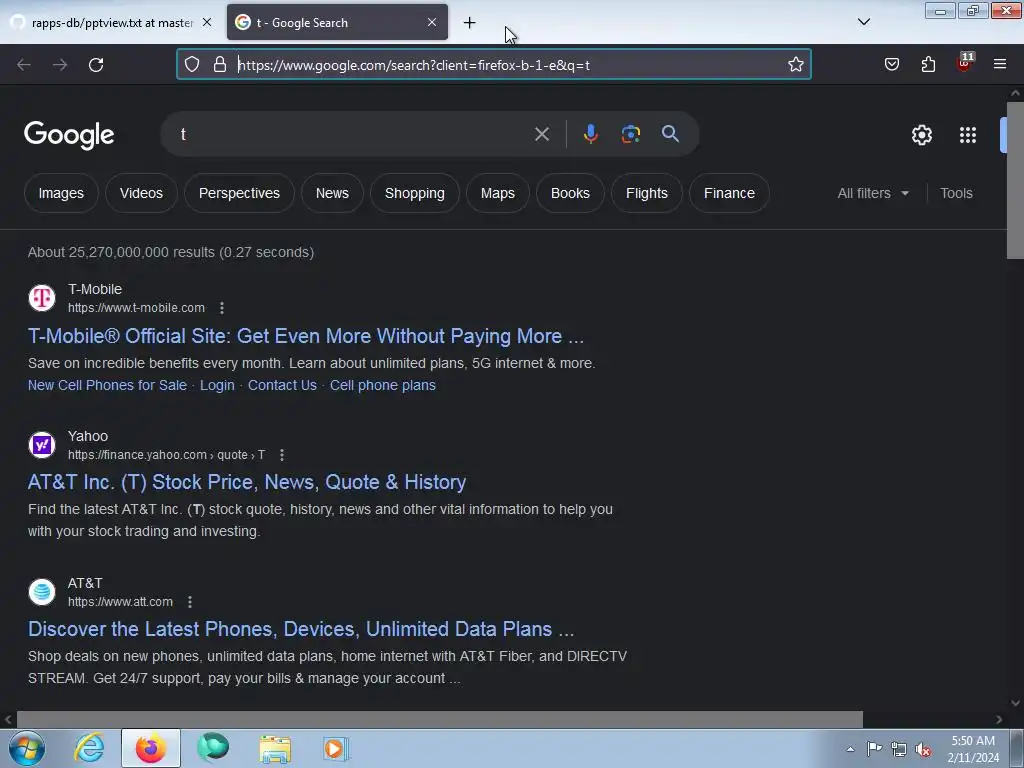View site security lock information
The image size is (1024, 768).
pyautogui.click(x=220, y=64)
